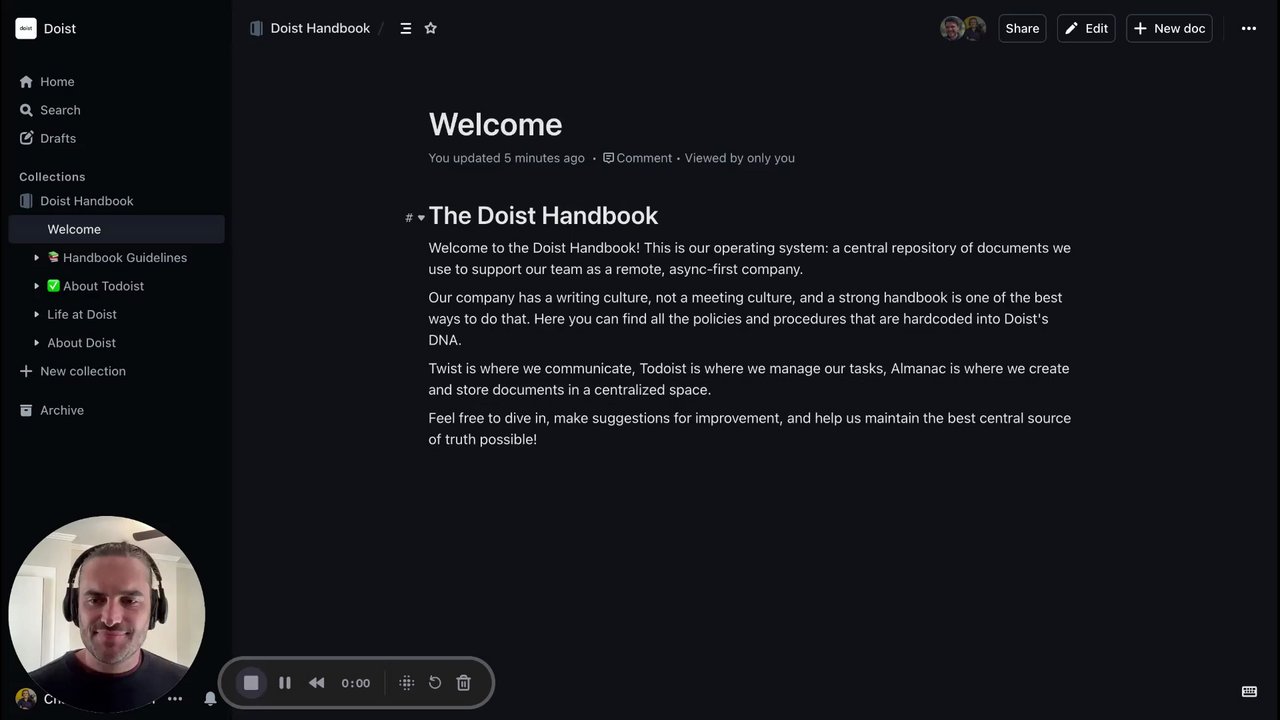Click the Doist workspace logo icon

26,28
